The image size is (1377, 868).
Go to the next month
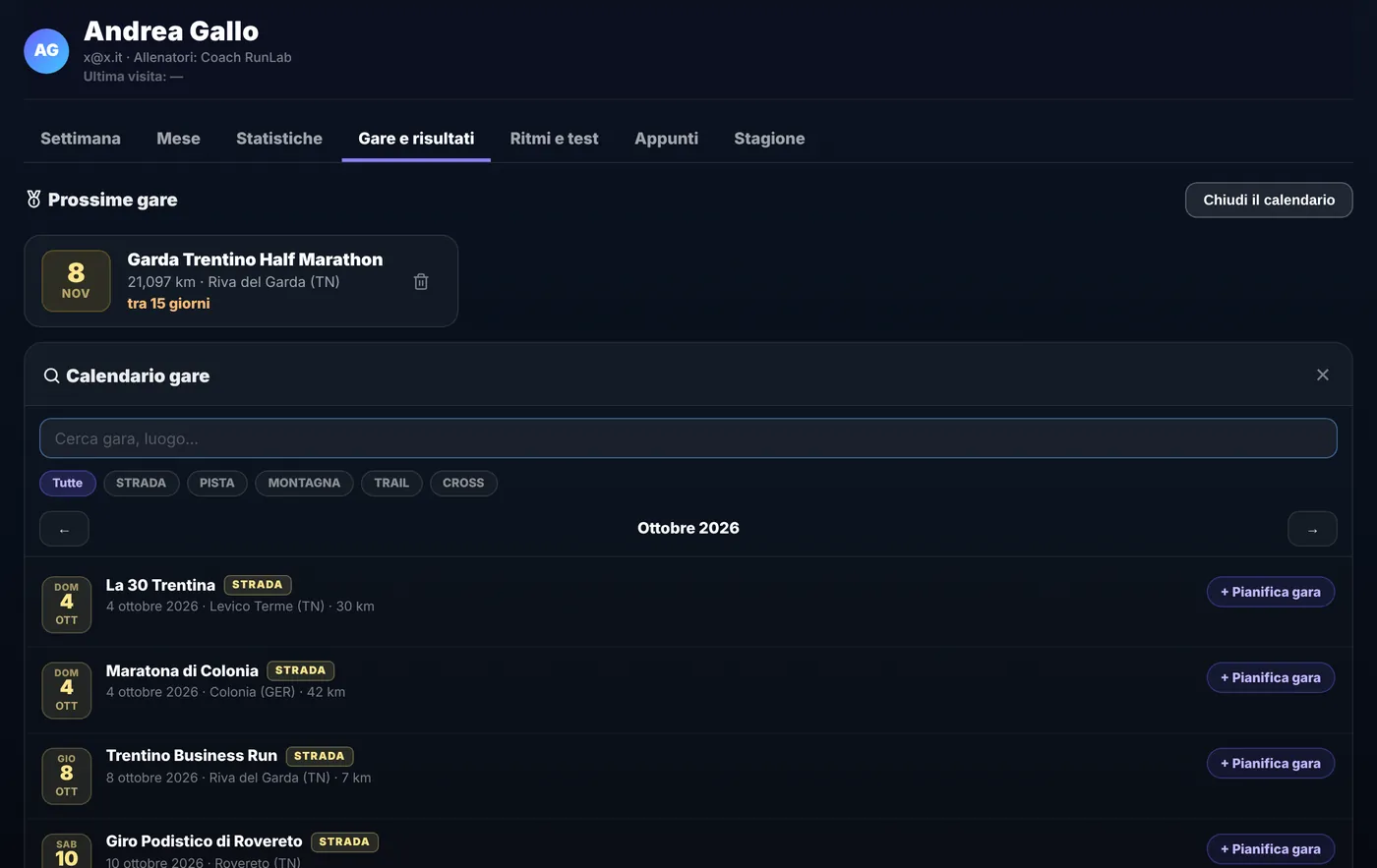click(x=1312, y=529)
